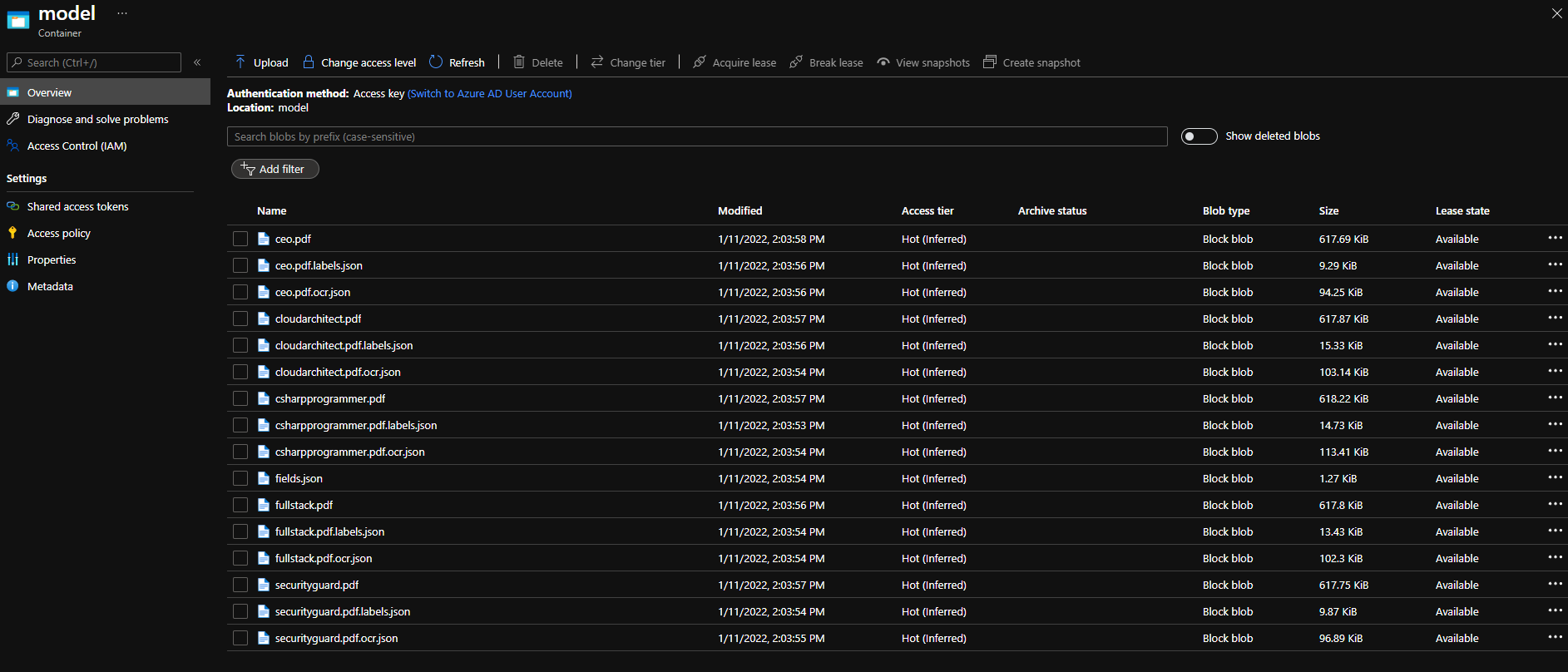The height and width of the screenshot is (672, 1568).
Task: Check the box for securityguard.pdf
Action: pos(240,585)
